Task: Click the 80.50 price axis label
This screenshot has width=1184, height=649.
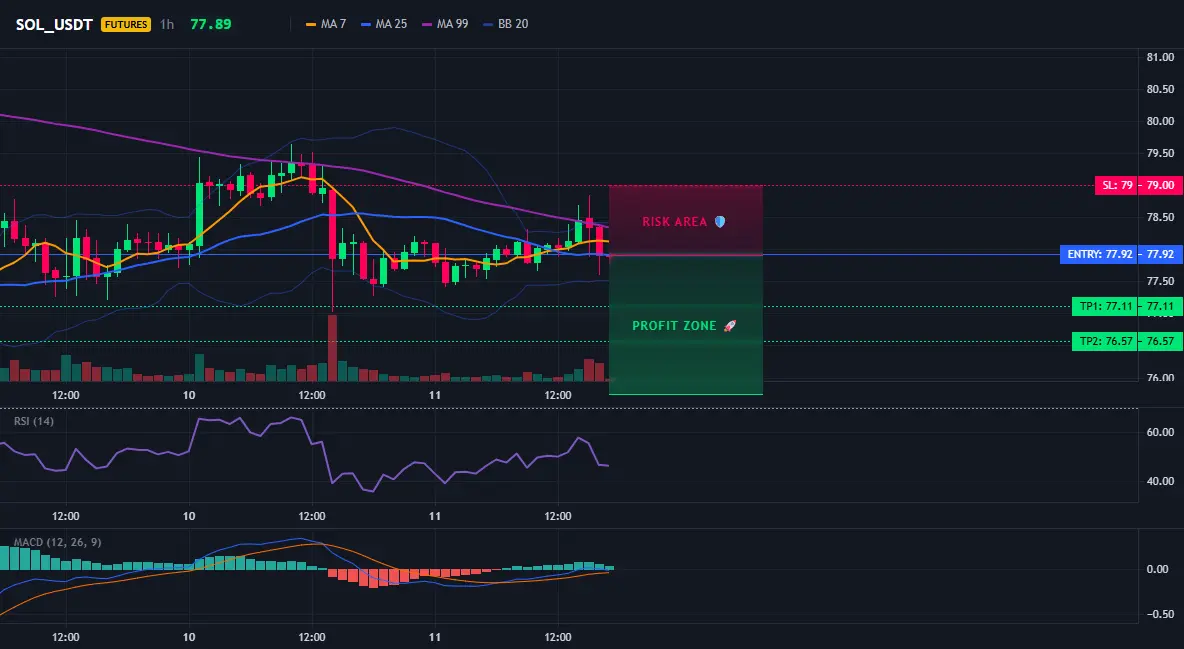Action: (1160, 89)
